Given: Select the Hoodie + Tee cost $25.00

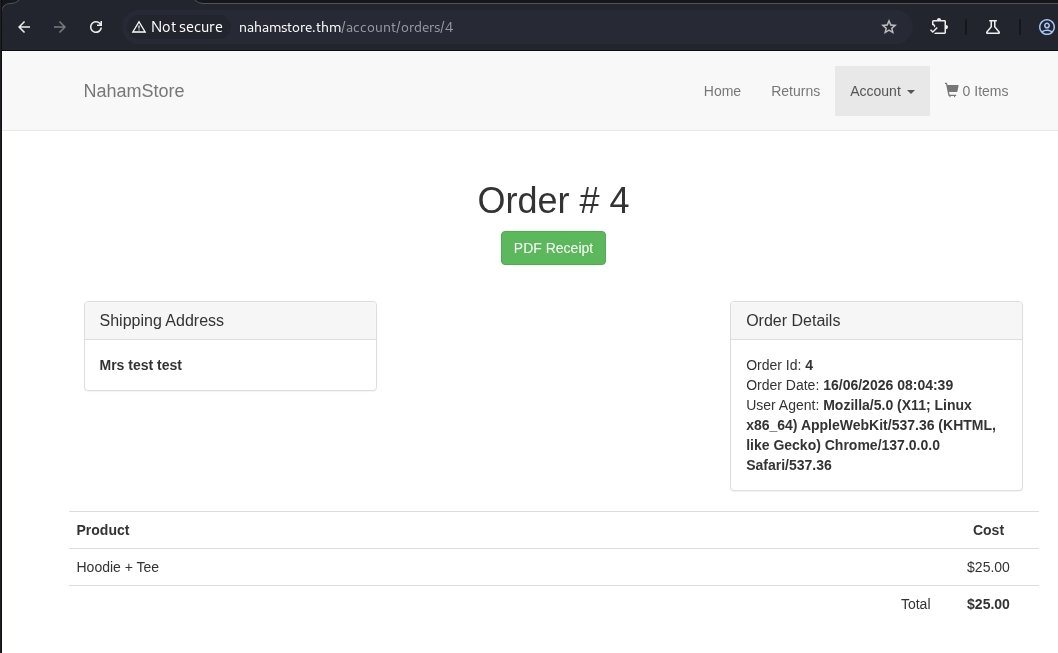Looking at the screenshot, I should (x=988, y=567).
